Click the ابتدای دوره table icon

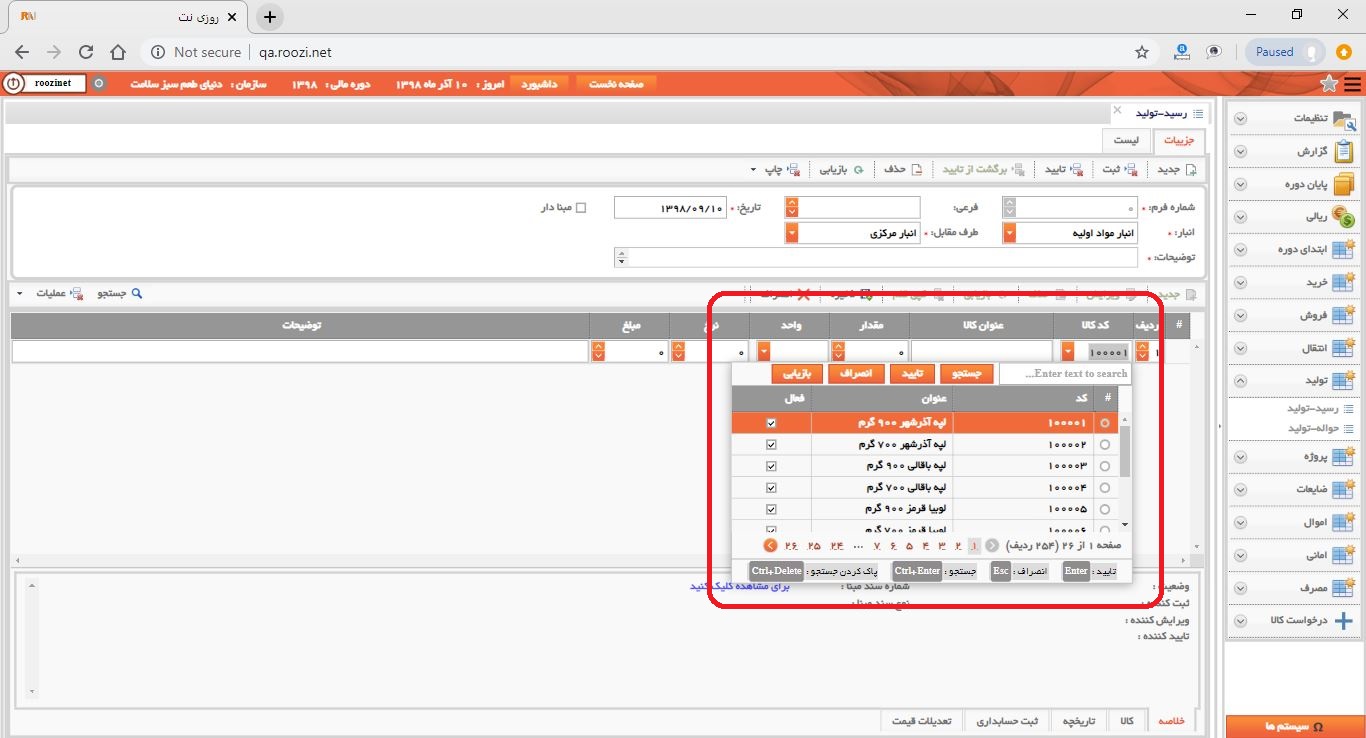coord(1344,249)
